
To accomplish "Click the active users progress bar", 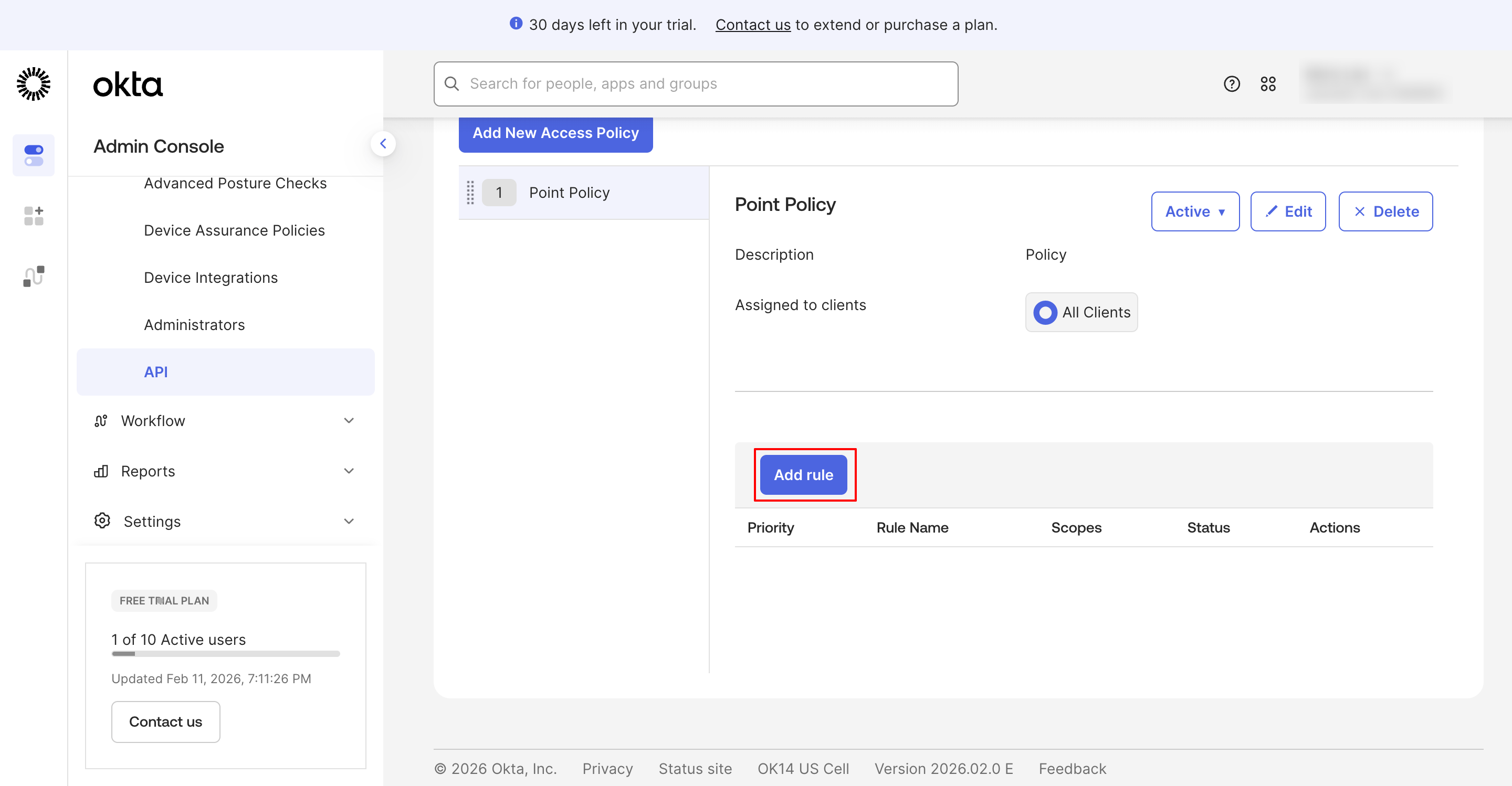I will click(225, 653).
